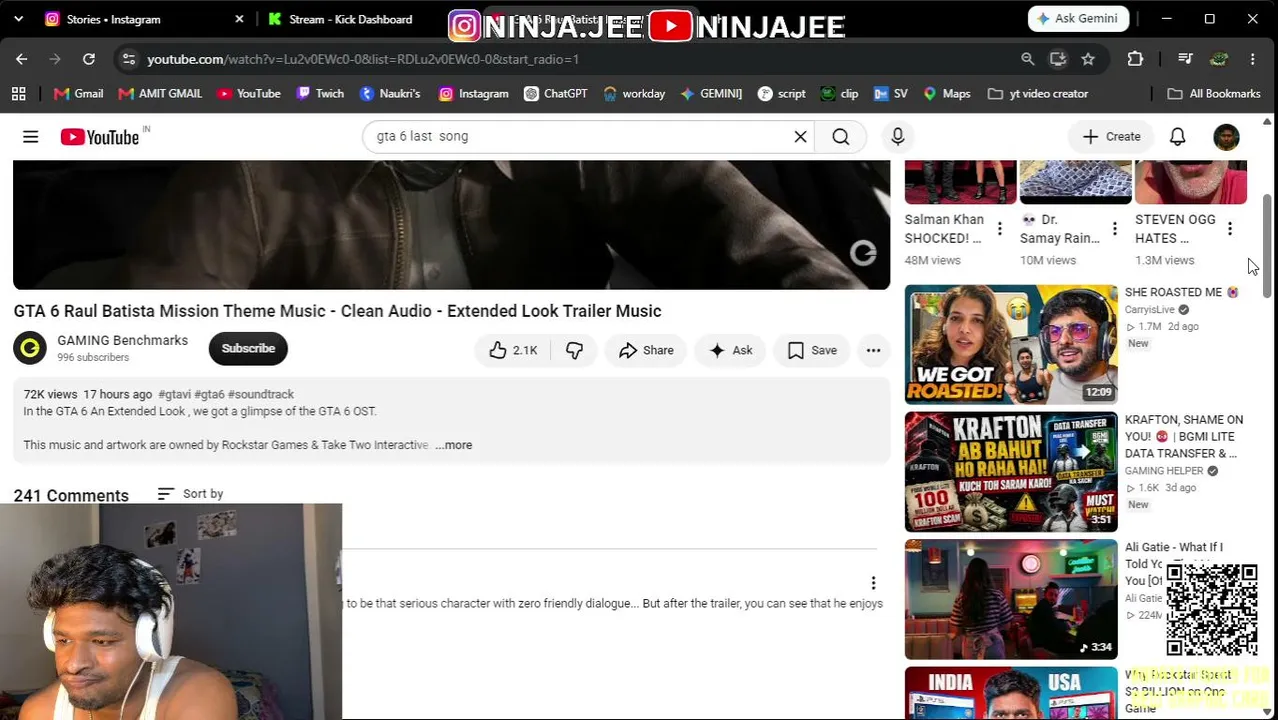1278x720 pixels.
Task: Open the Create button
Action: point(1111,137)
